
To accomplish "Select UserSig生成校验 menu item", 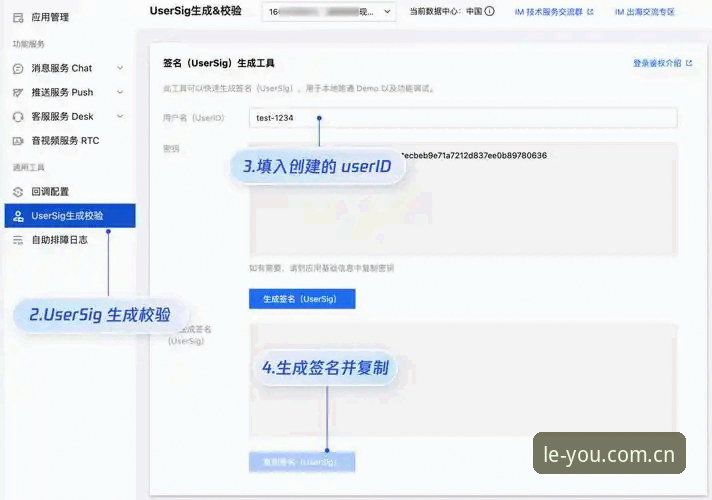I will (x=70, y=216).
